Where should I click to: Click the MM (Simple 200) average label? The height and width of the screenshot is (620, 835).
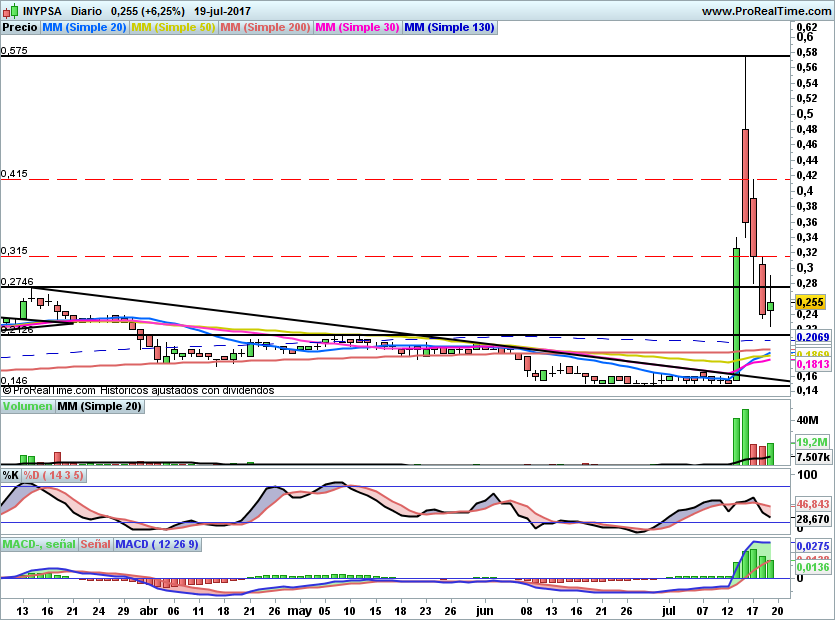(264, 28)
